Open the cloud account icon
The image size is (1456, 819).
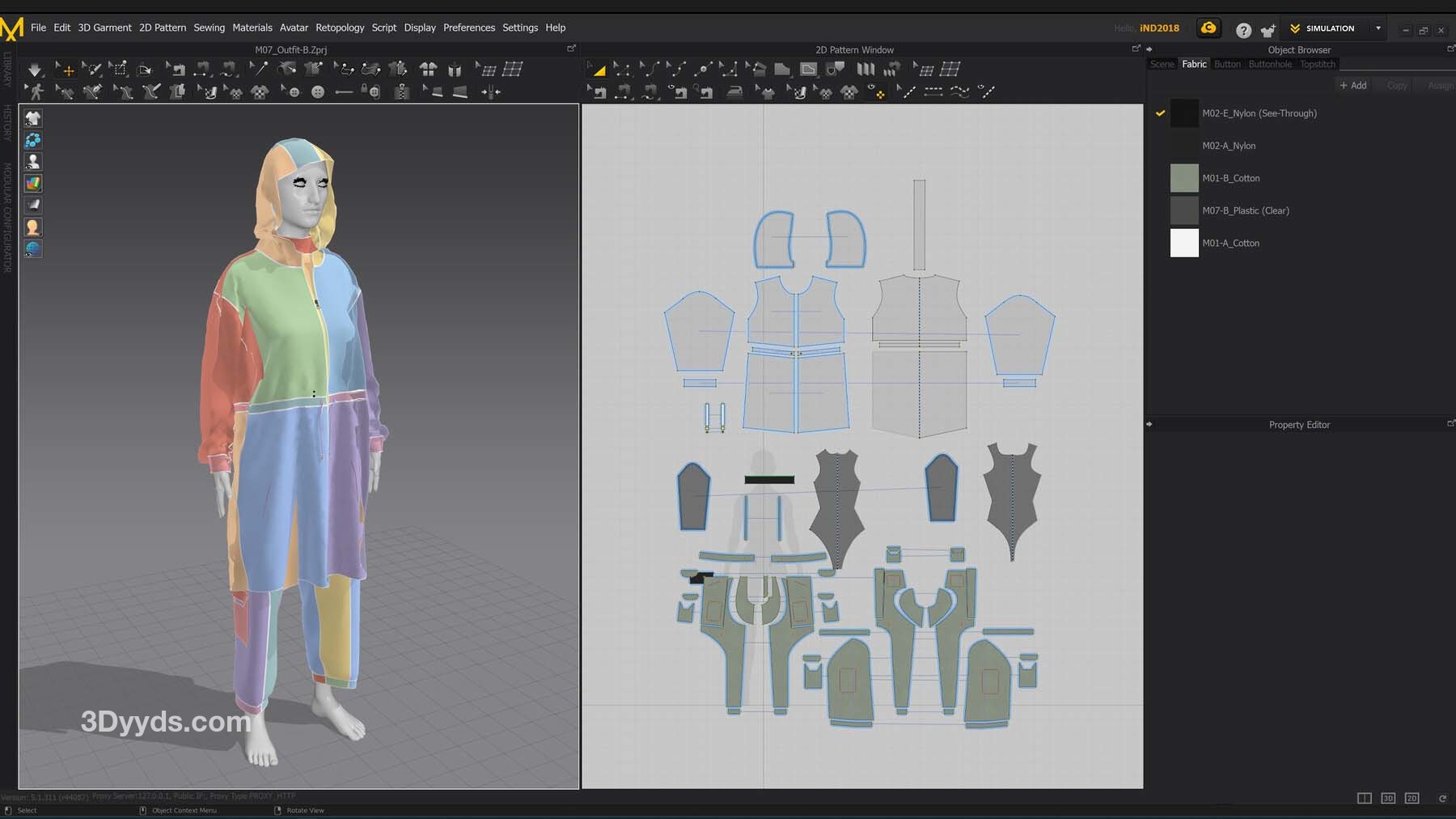1208,28
